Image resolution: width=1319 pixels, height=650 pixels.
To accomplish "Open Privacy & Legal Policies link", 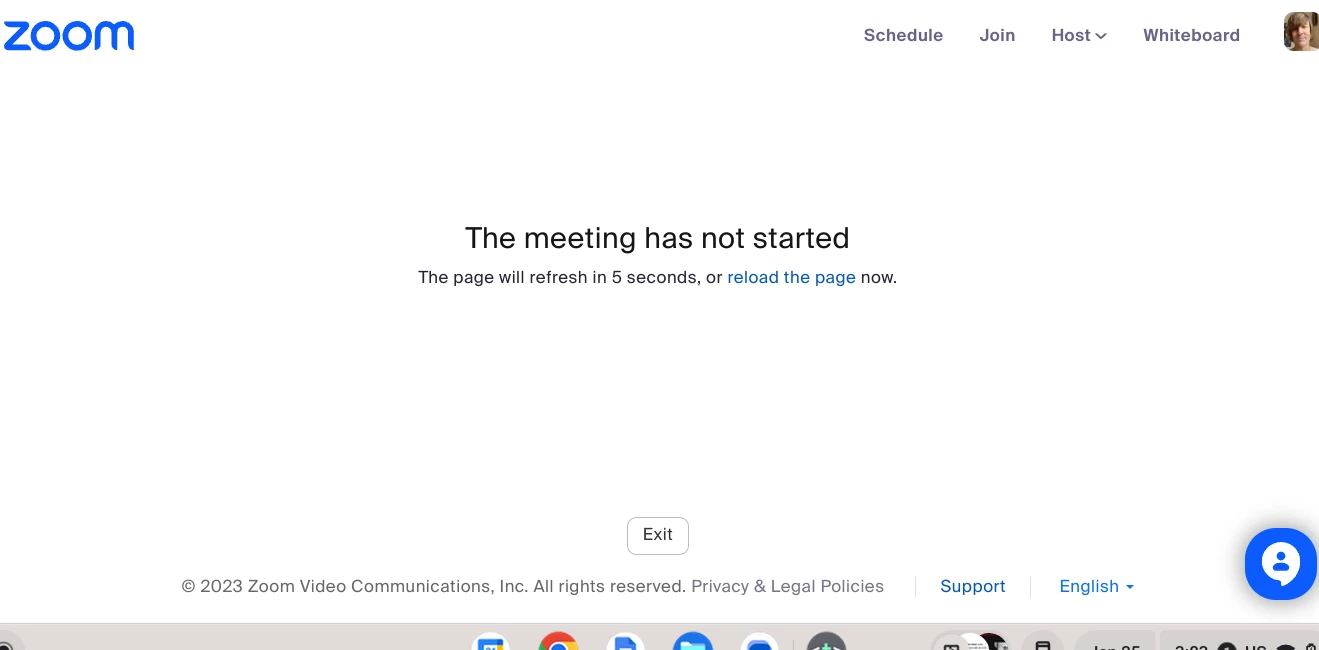I will click(788, 586).
